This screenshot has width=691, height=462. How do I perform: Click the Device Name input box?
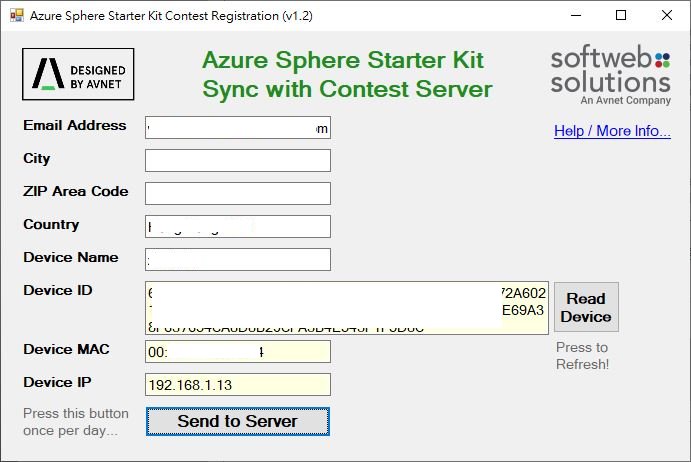click(x=238, y=260)
